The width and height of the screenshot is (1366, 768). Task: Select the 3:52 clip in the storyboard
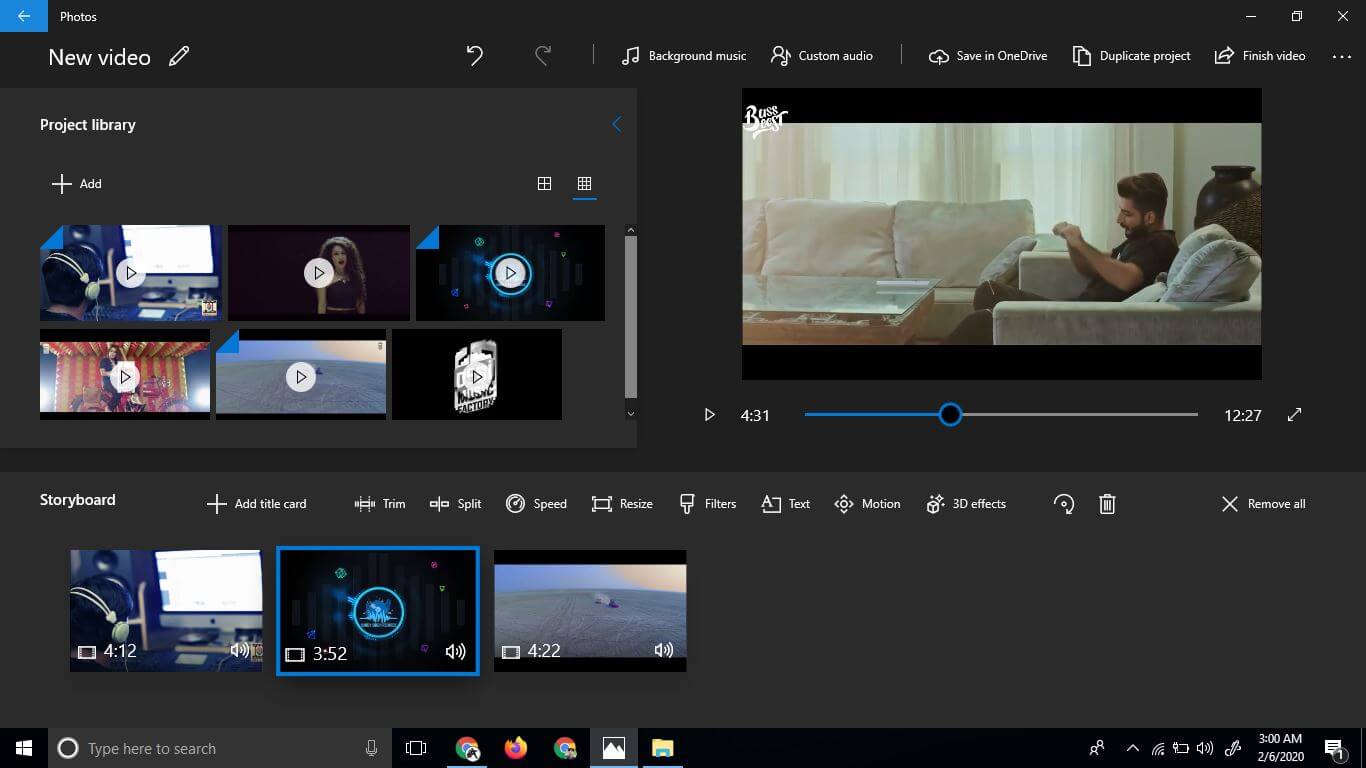[378, 610]
